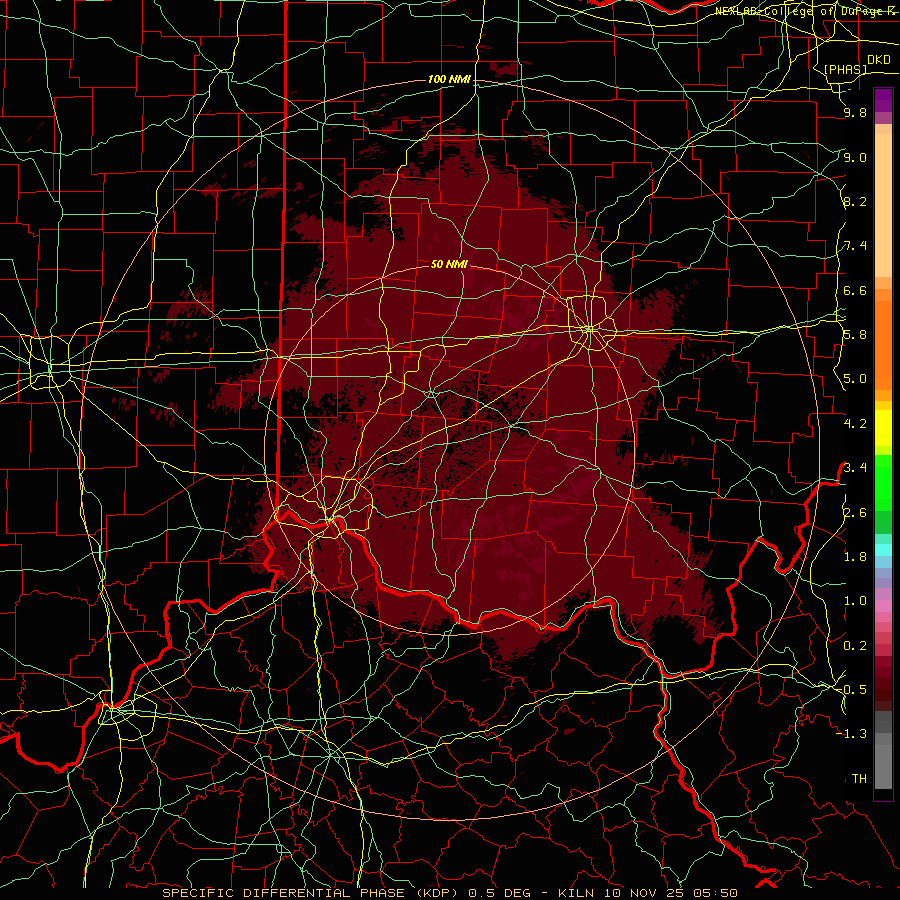900x900 pixels.
Task: Click the 9.0 value on the scale
Action: pyautogui.click(x=855, y=157)
